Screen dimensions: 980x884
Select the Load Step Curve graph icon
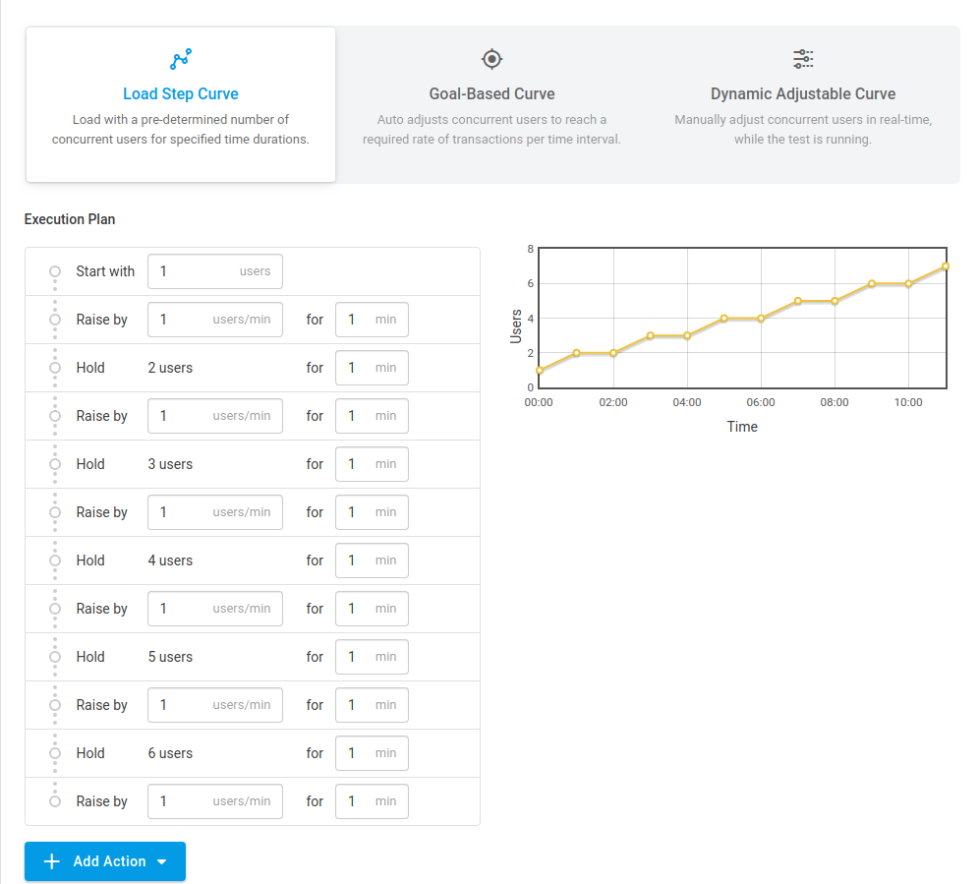180,58
